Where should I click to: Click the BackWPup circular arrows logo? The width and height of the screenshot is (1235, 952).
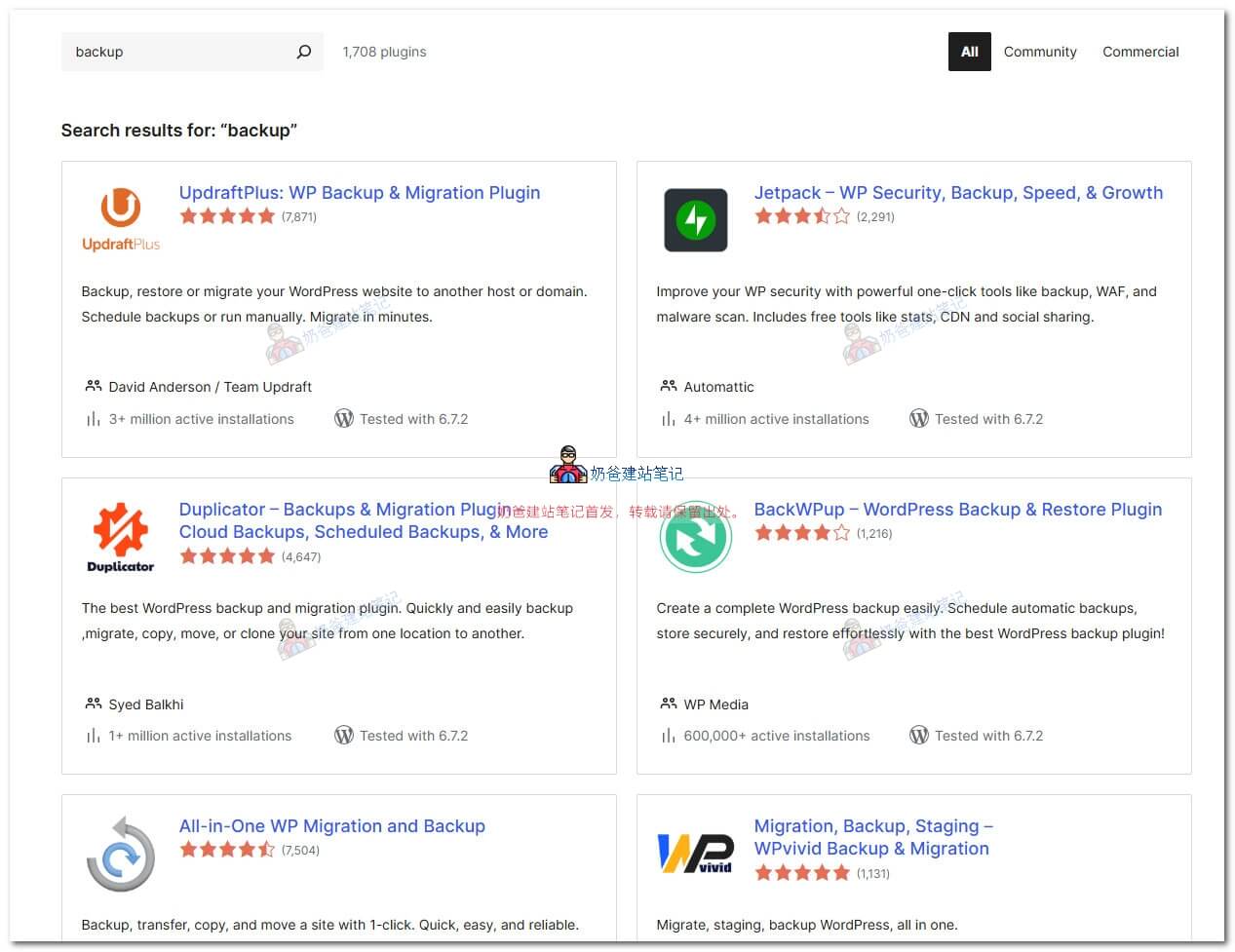(x=695, y=537)
